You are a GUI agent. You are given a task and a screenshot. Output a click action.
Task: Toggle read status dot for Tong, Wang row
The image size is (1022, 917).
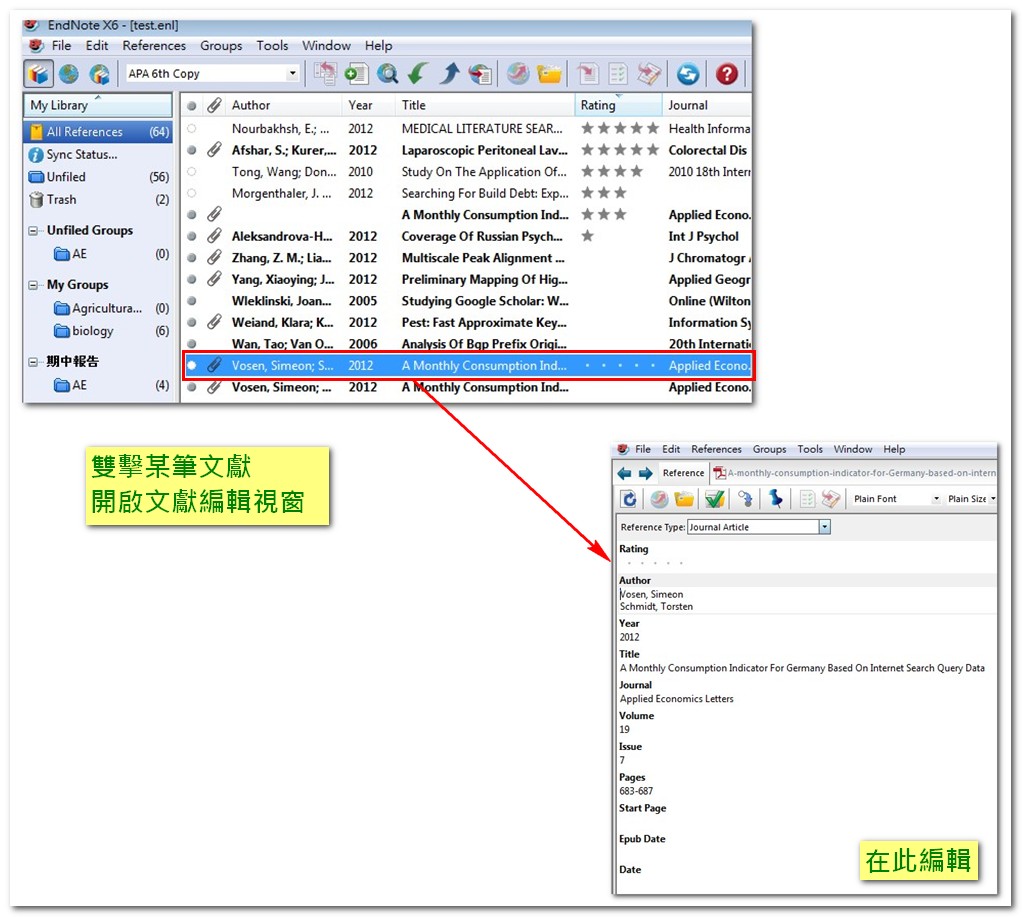pyautogui.click(x=192, y=172)
